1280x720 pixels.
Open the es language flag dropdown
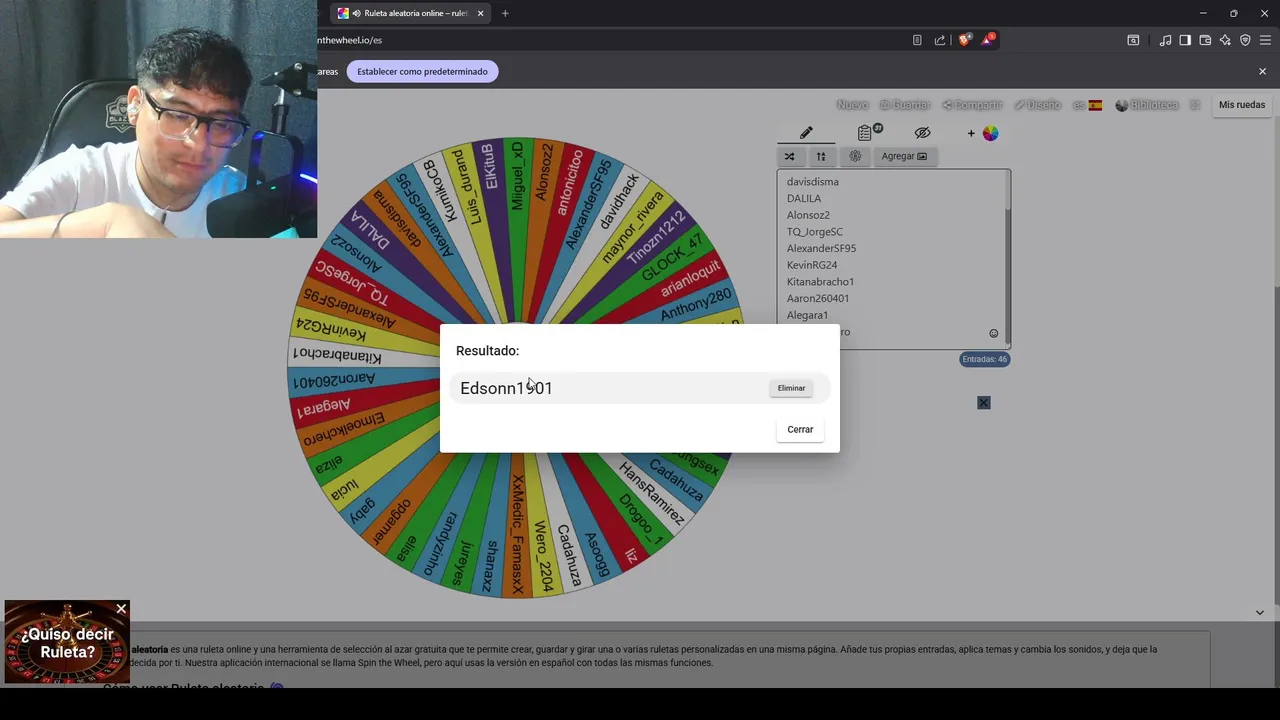coord(1087,105)
